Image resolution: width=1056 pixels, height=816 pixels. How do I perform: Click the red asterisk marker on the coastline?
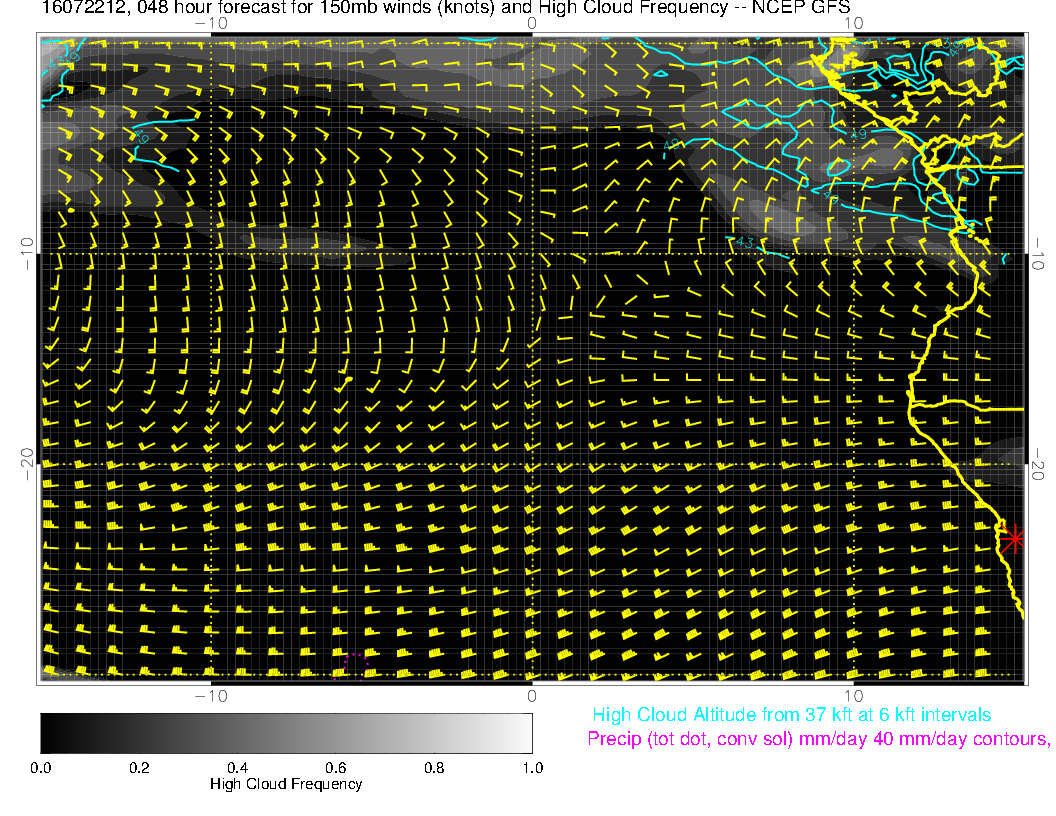pyautogui.click(x=1014, y=538)
